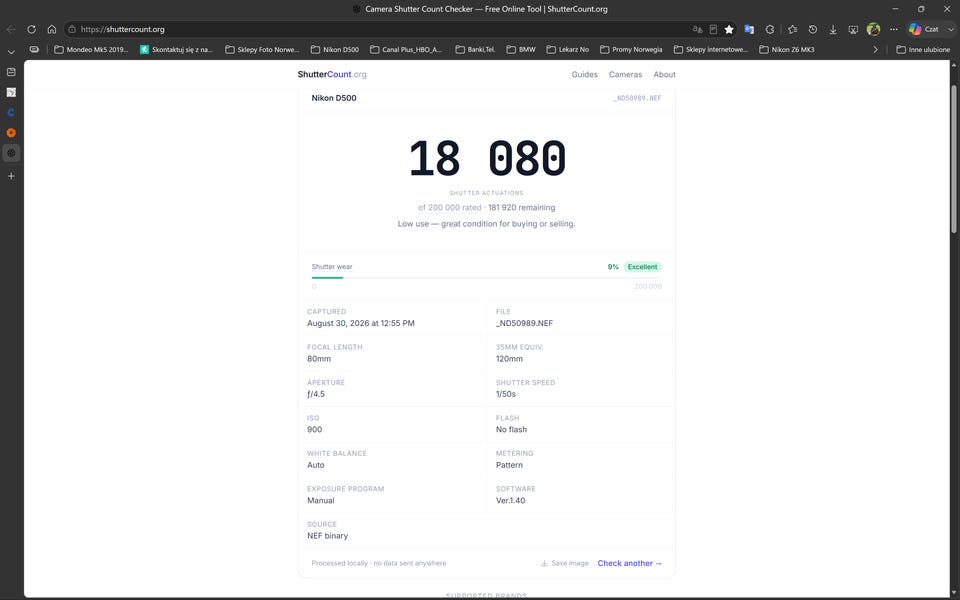Show more favorites bar items chevron
This screenshot has width=960, height=600.
876,50
